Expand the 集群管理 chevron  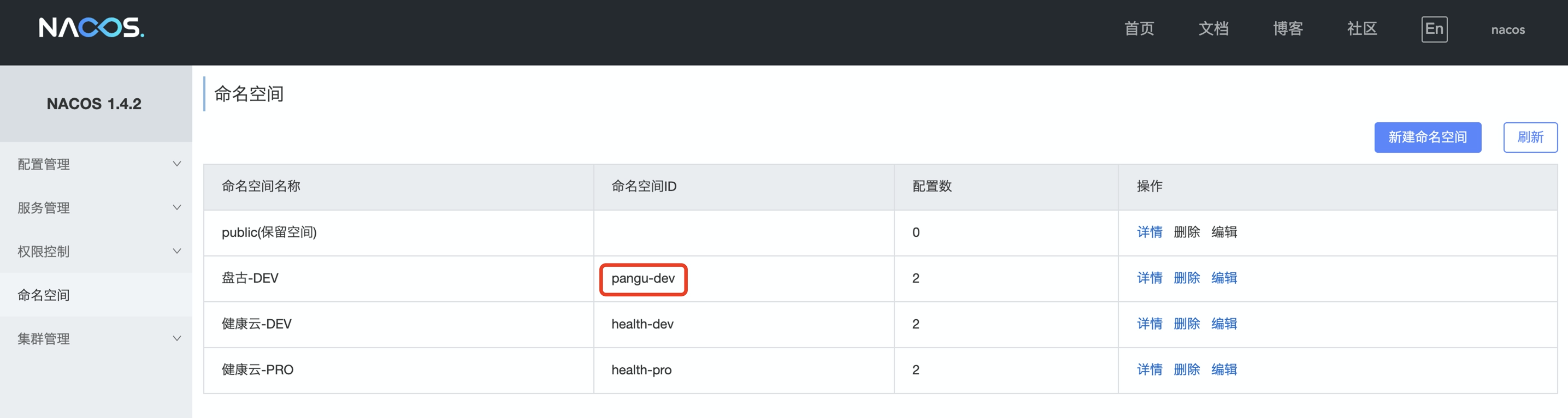(x=176, y=339)
